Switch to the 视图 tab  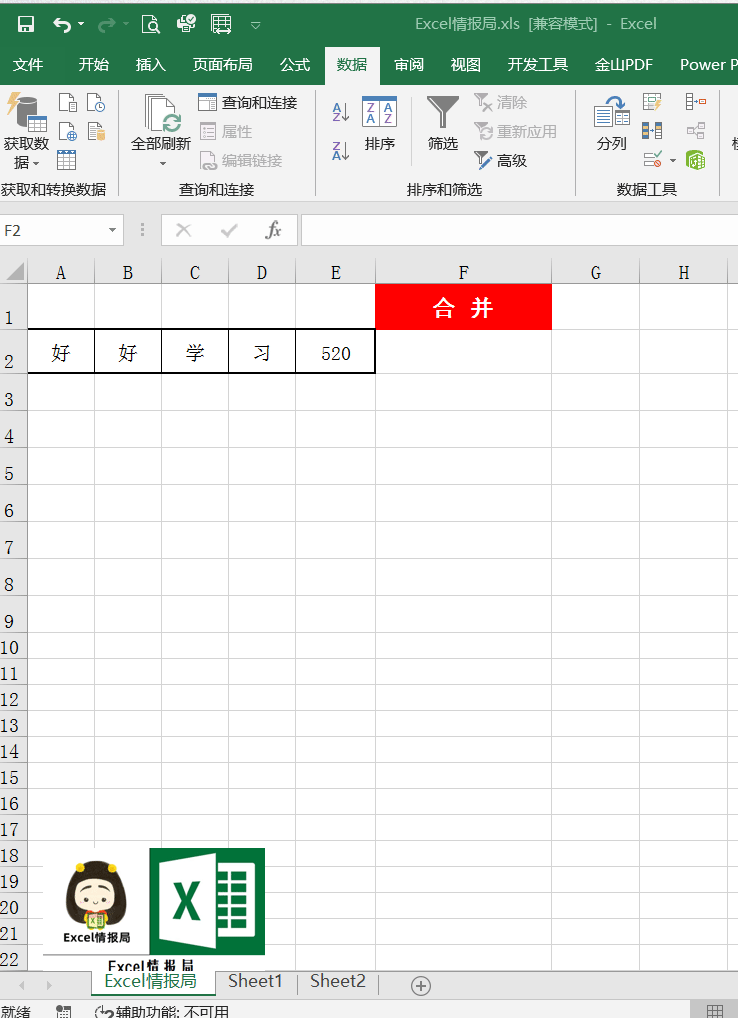[x=465, y=65]
